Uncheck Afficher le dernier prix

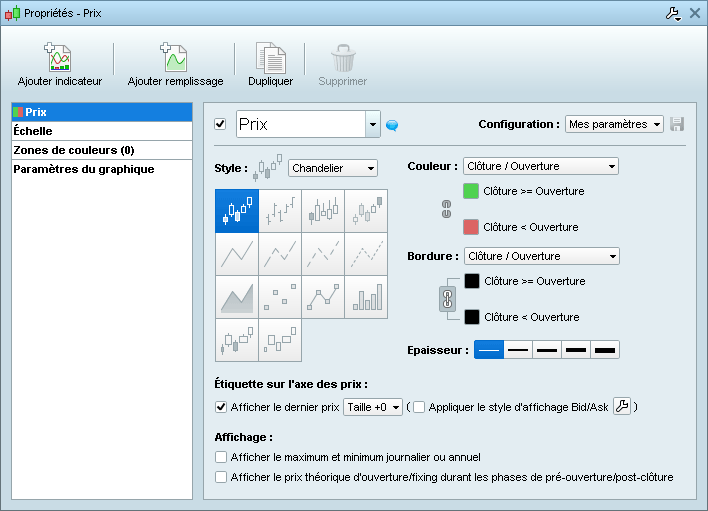coord(222,407)
